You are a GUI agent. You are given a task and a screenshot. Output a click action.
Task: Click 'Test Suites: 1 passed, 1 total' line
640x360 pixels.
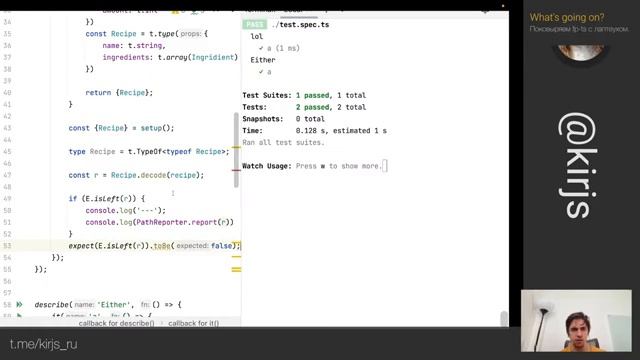click(304, 96)
